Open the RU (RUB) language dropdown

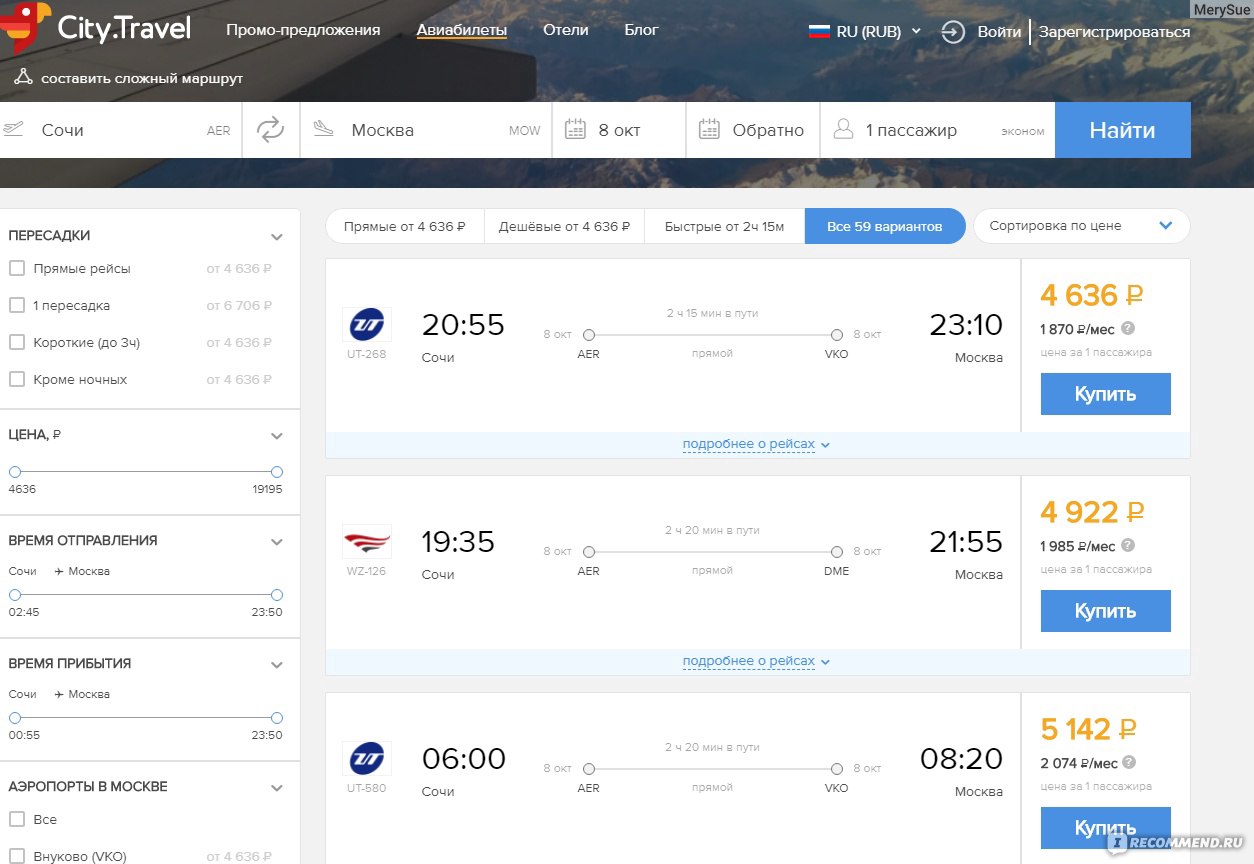click(865, 31)
